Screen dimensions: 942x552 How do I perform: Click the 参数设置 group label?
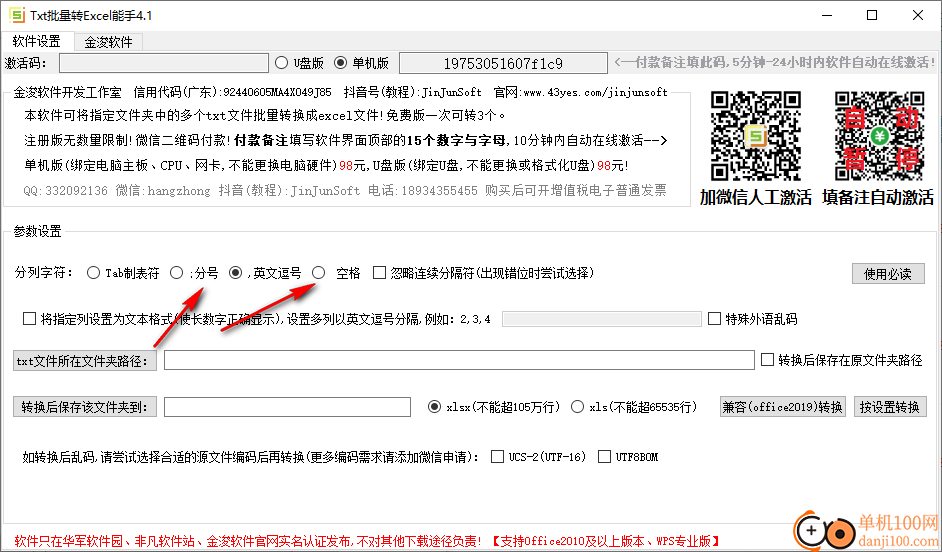click(x=37, y=231)
